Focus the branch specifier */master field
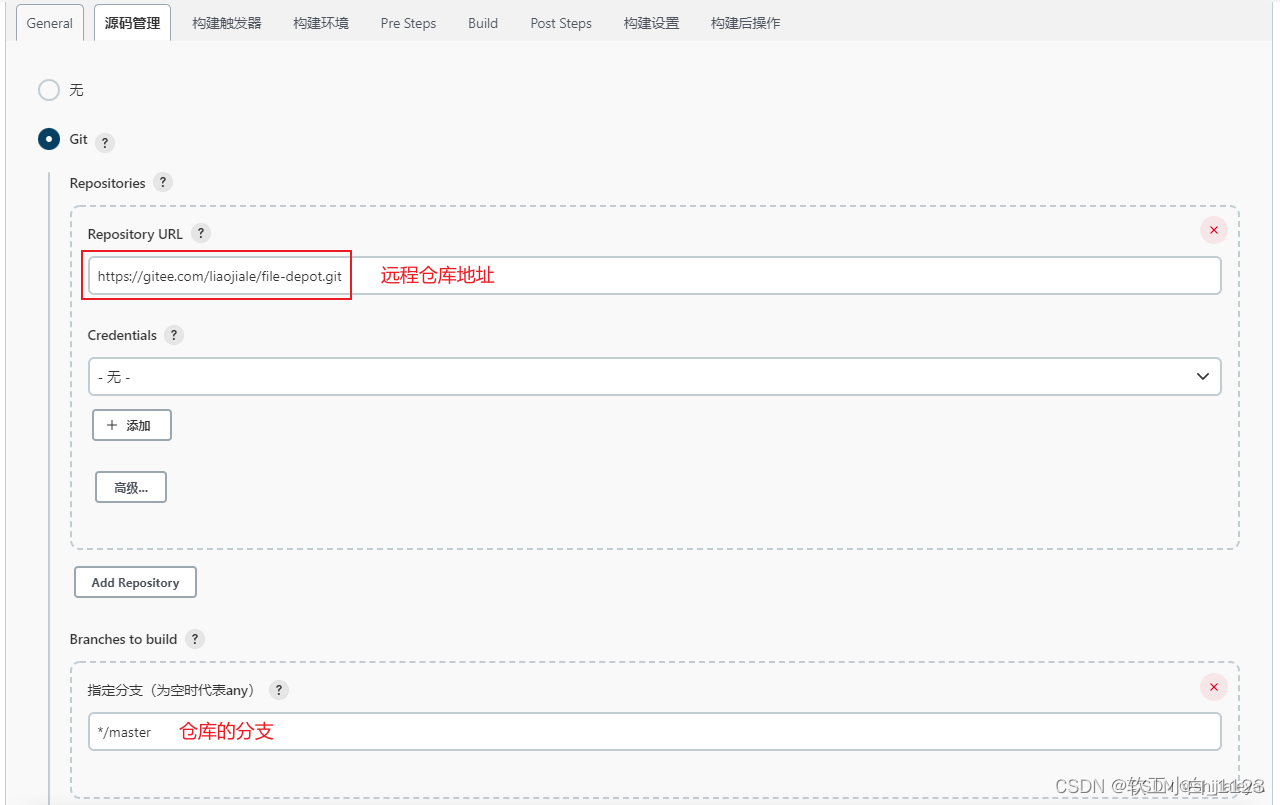This screenshot has height=805, width=1280. pos(655,731)
